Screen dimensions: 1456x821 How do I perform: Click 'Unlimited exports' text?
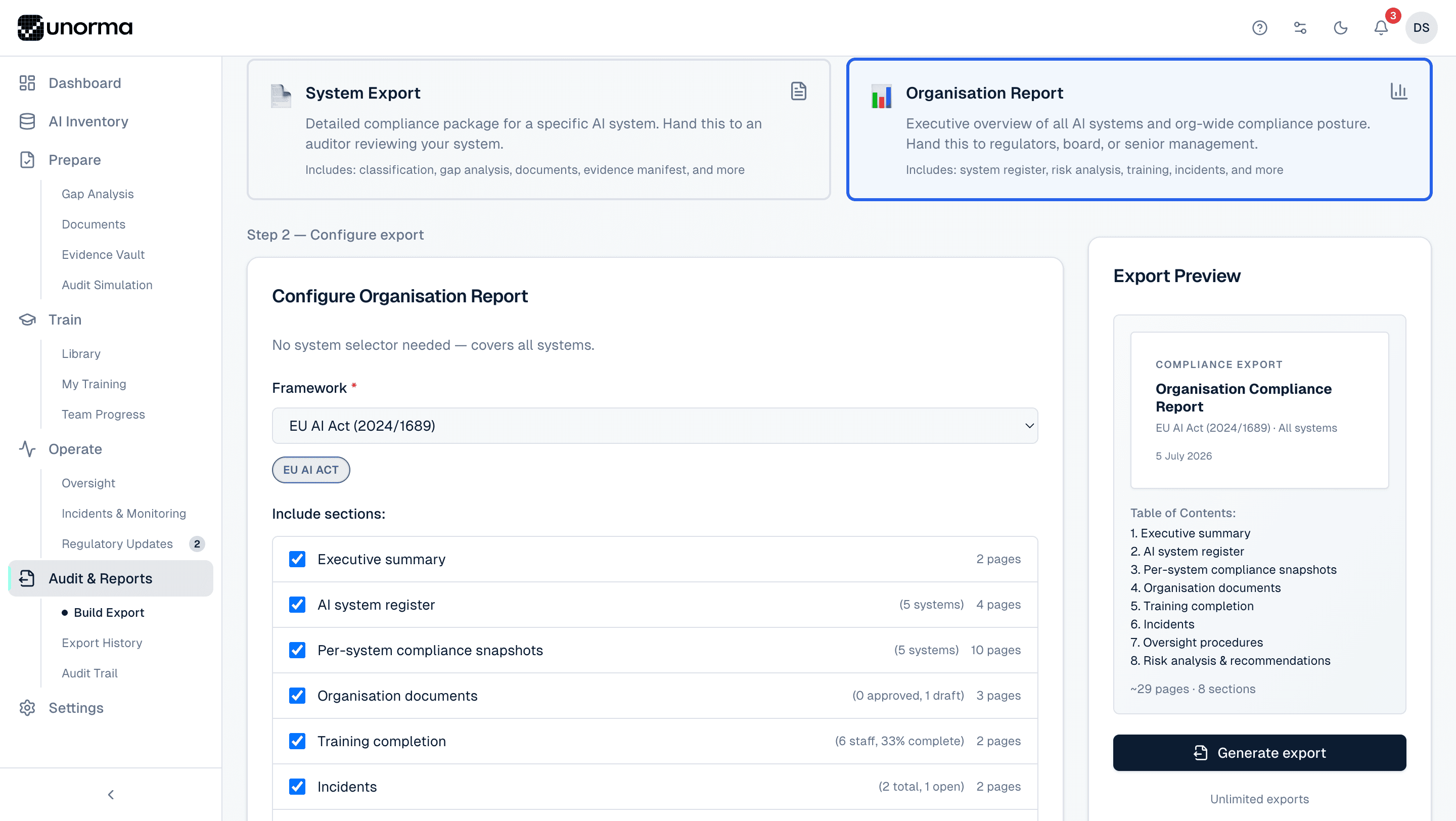coord(1259,799)
